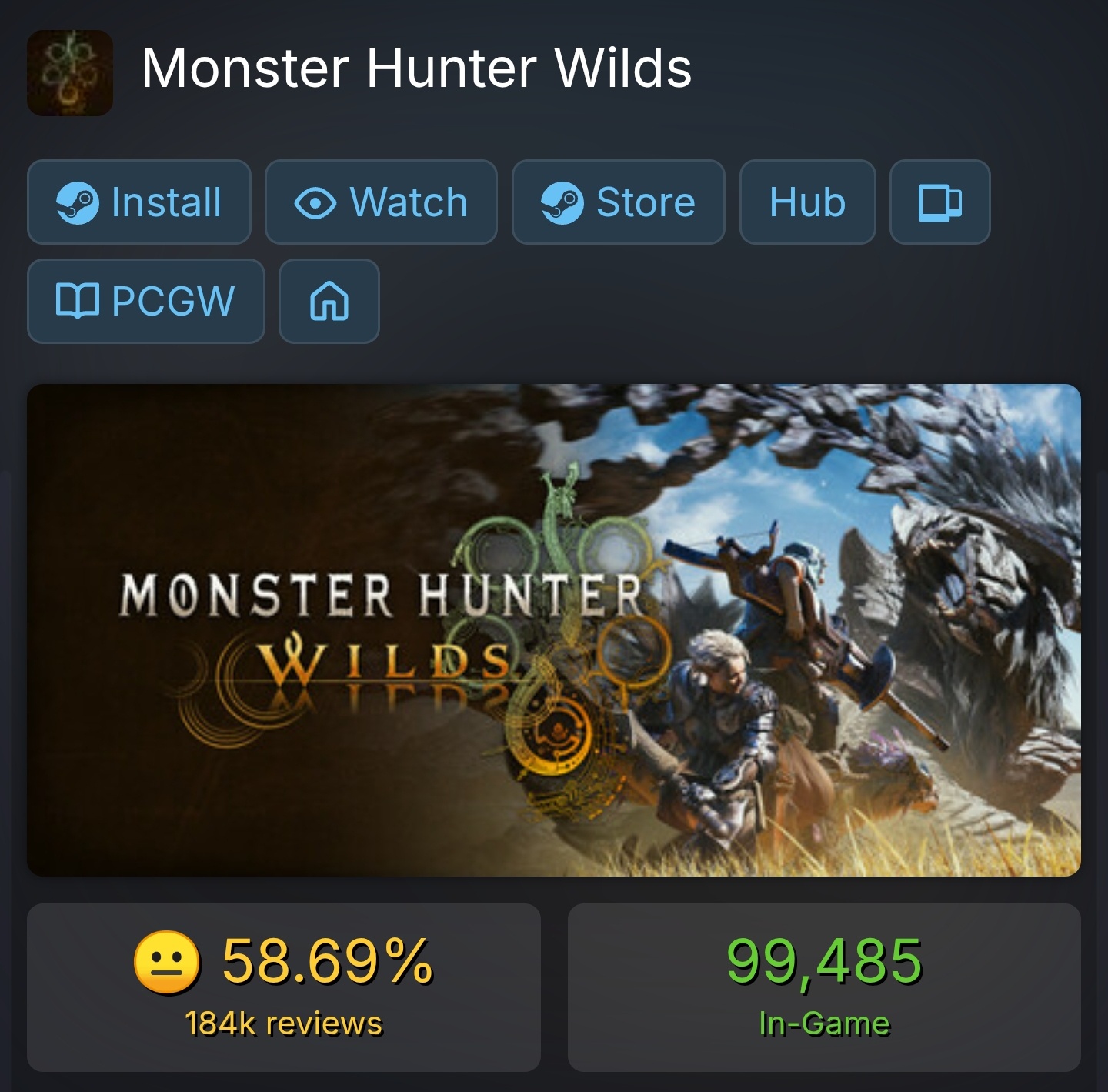Open the game's homepage via the house icon
This screenshot has width=1108, height=1092.
[x=329, y=301]
